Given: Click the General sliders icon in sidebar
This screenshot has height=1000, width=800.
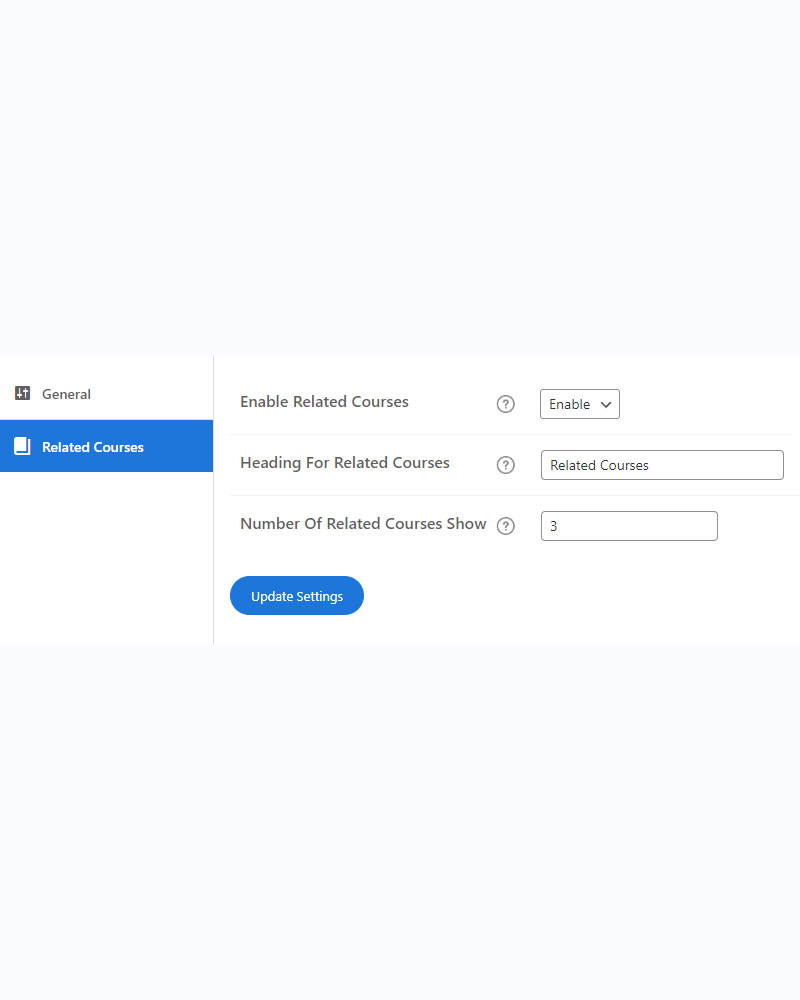Looking at the screenshot, I should click(x=22, y=394).
